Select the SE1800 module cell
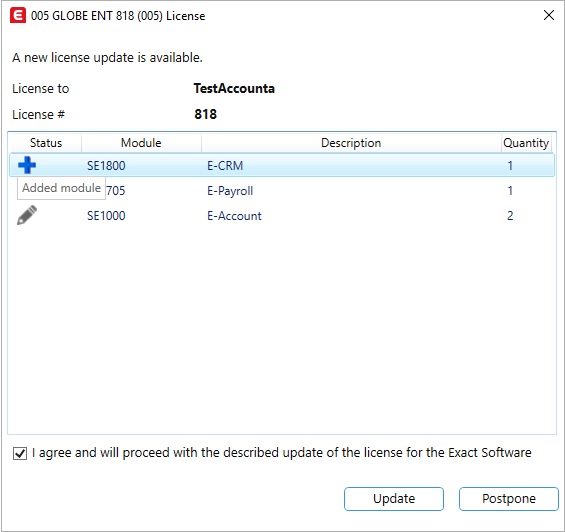The image size is (565, 532). (x=106, y=165)
